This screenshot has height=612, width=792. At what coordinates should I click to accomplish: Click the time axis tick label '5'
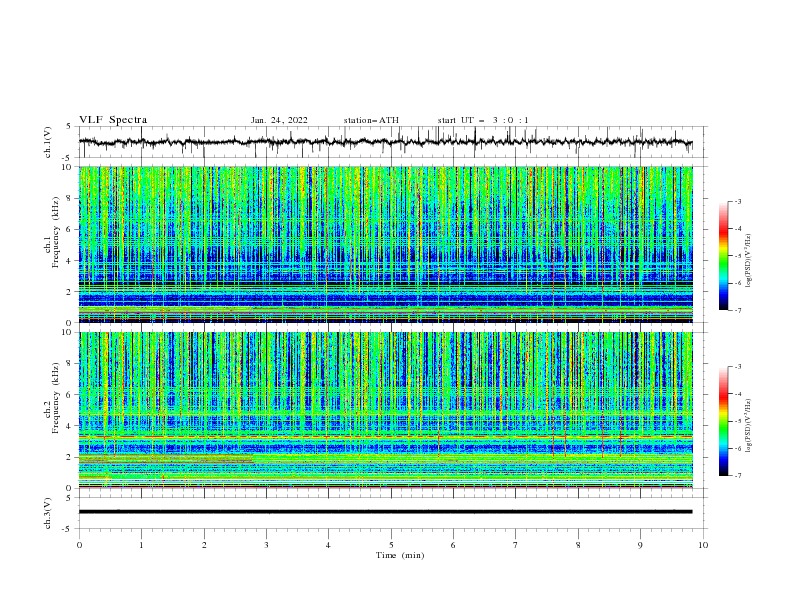click(x=391, y=545)
